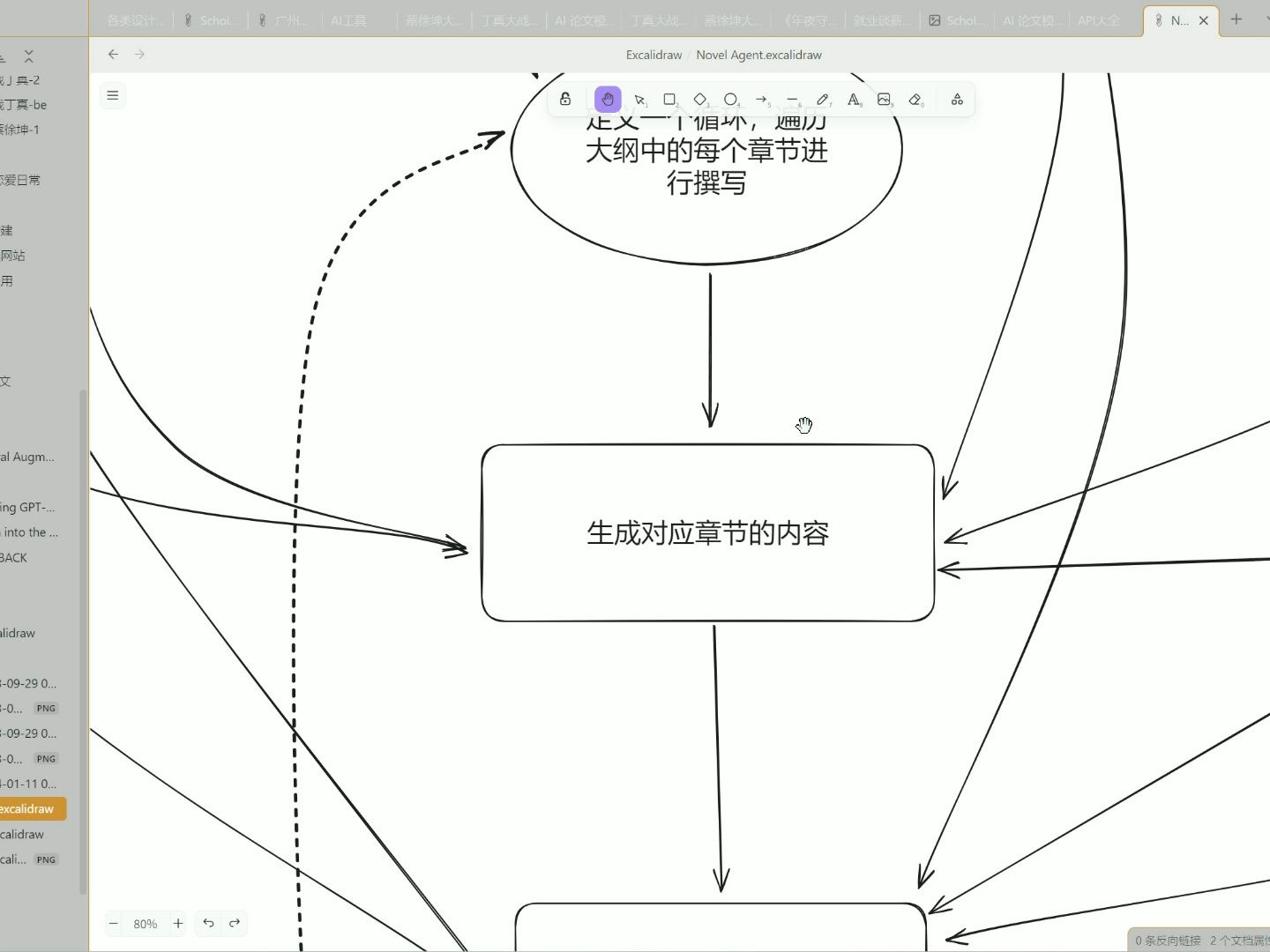
Task: Switch to the API大全 tab
Action: [x=1099, y=20]
